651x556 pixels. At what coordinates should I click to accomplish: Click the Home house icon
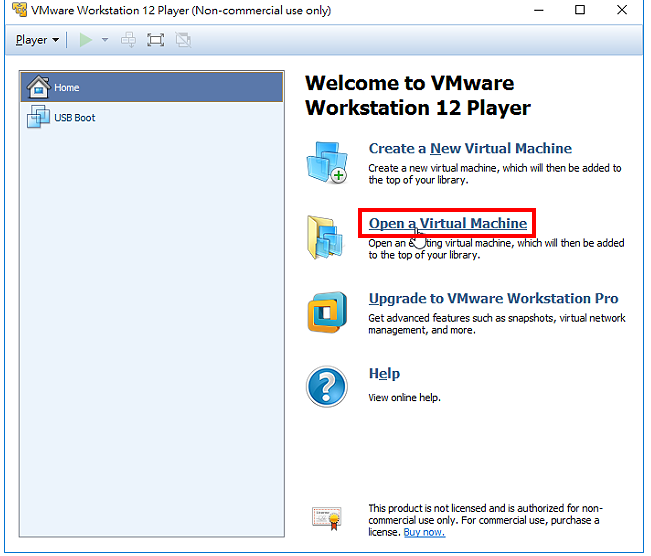(38, 86)
